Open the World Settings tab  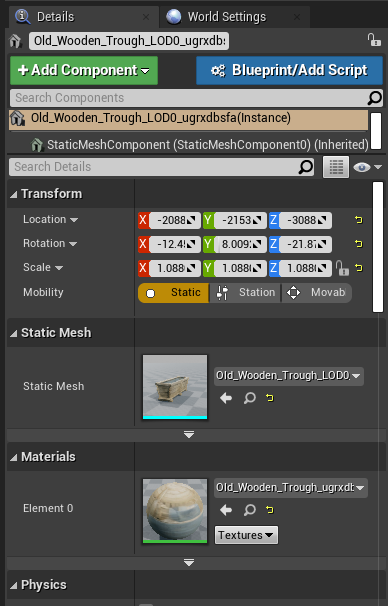(234, 17)
